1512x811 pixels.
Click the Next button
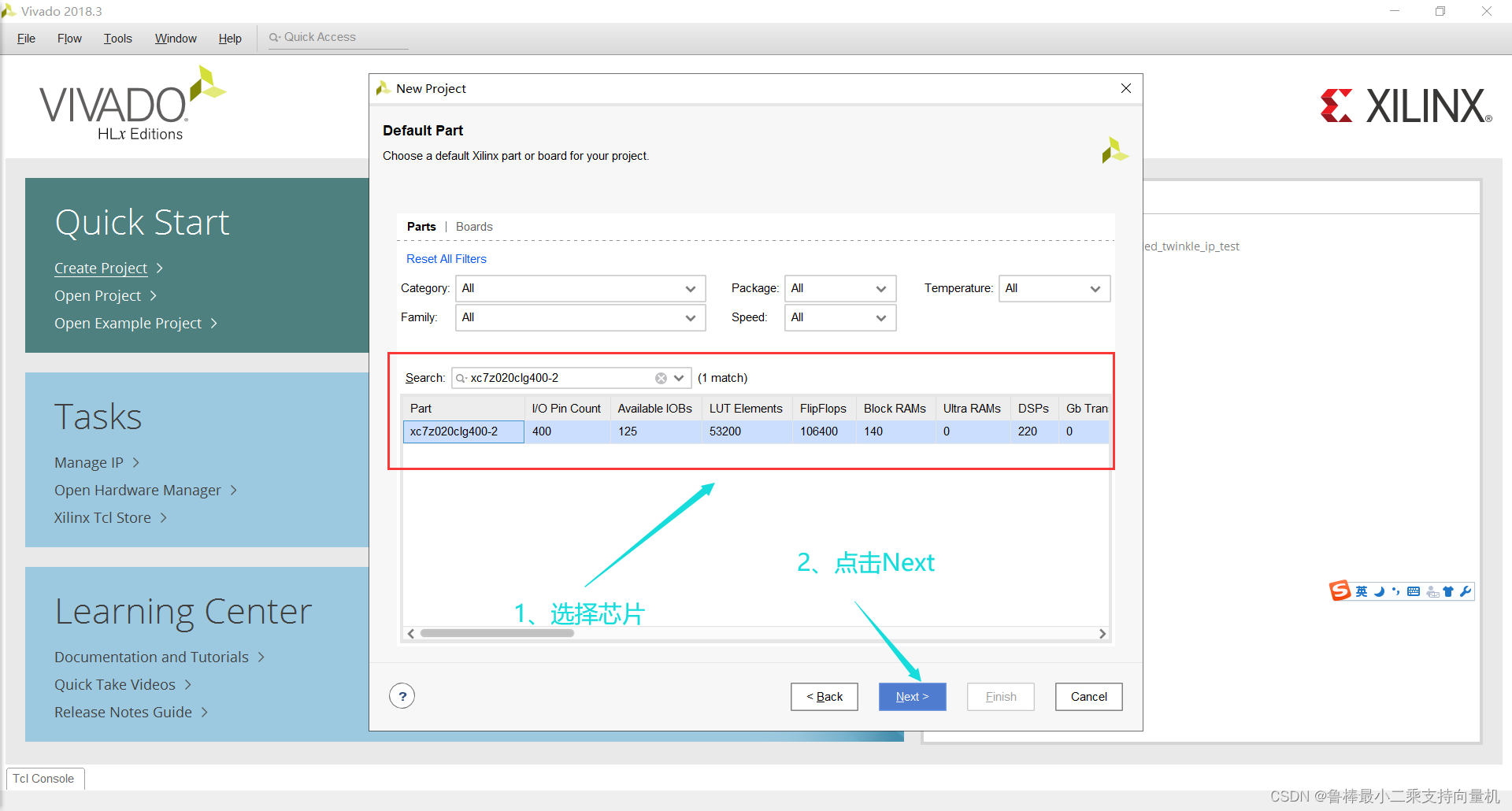(912, 697)
